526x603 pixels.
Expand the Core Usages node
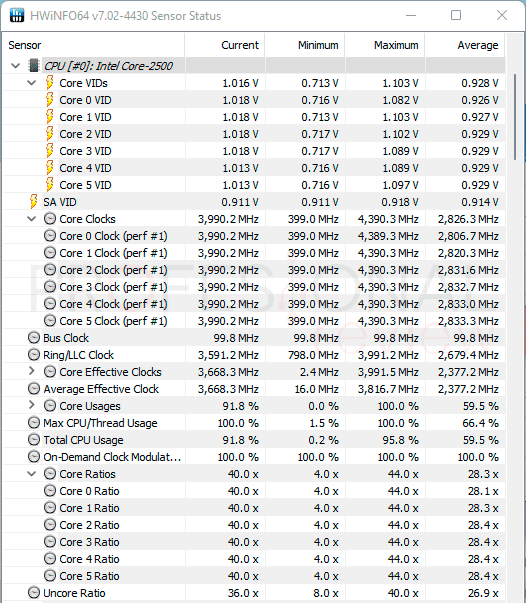(x=32, y=405)
